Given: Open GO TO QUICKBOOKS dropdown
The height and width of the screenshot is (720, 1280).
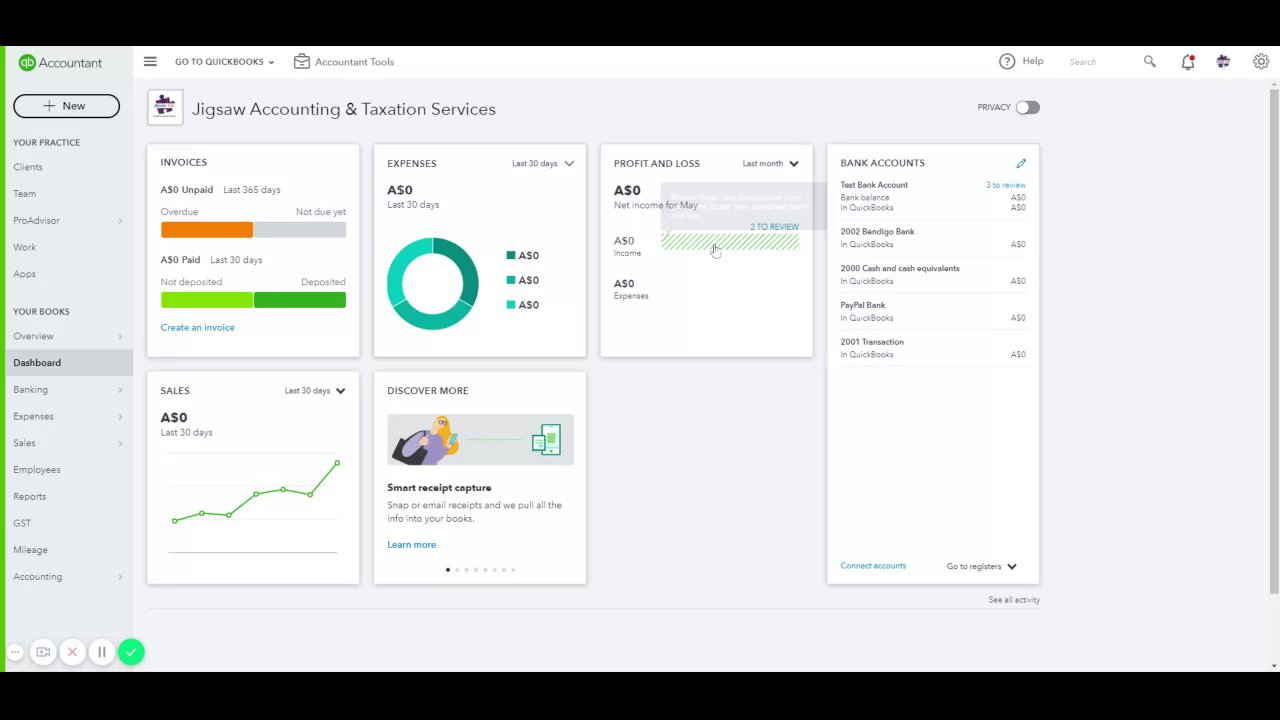Looking at the screenshot, I should pos(224,62).
